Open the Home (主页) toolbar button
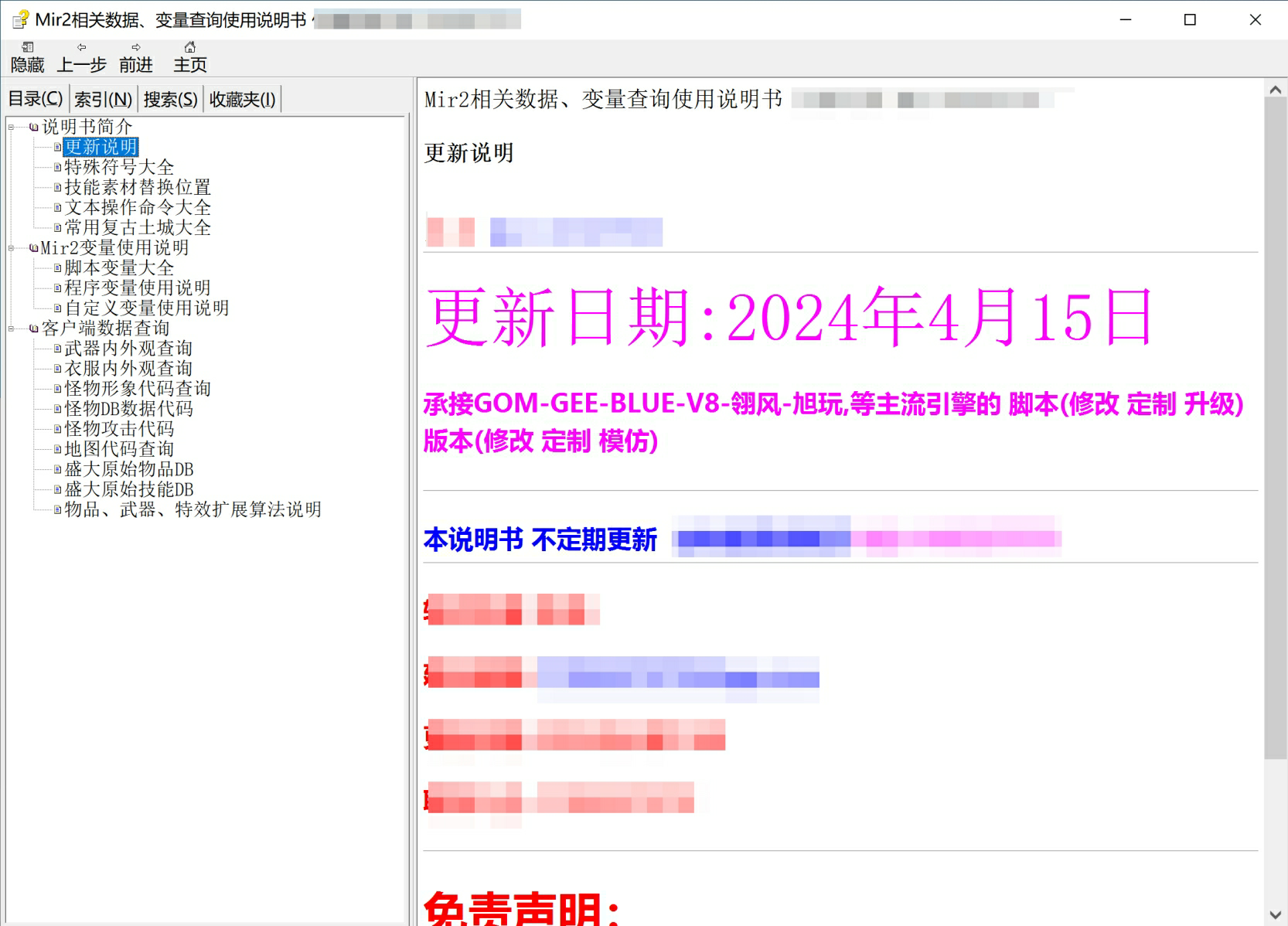The width and height of the screenshot is (1288, 926). pos(190,58)
